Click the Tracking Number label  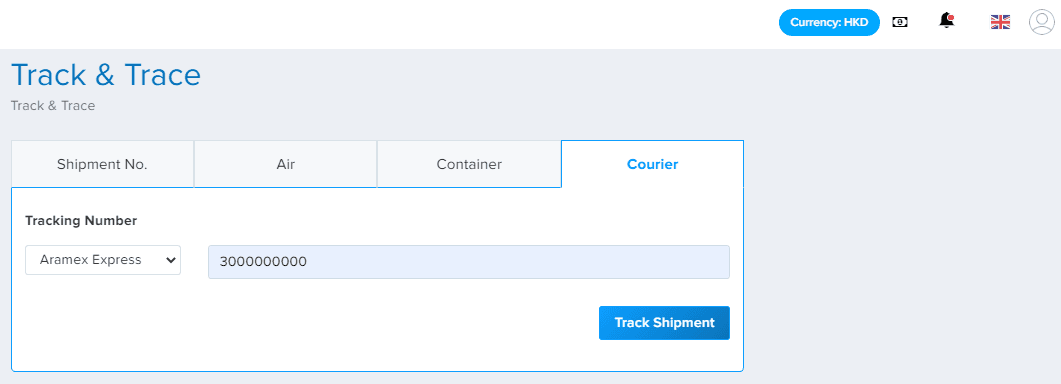tap(81, 221)
